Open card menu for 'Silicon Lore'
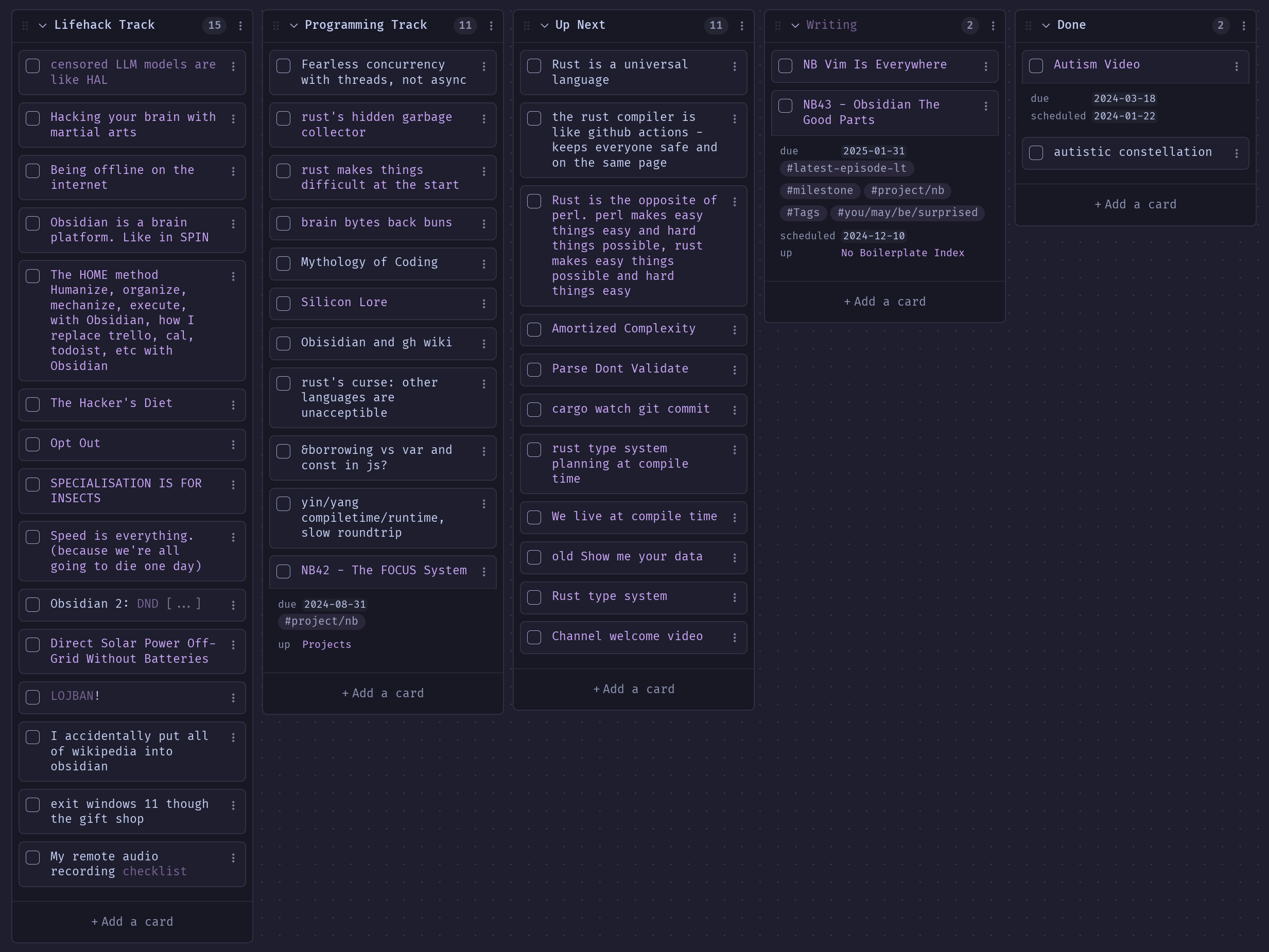 [484, 304]
